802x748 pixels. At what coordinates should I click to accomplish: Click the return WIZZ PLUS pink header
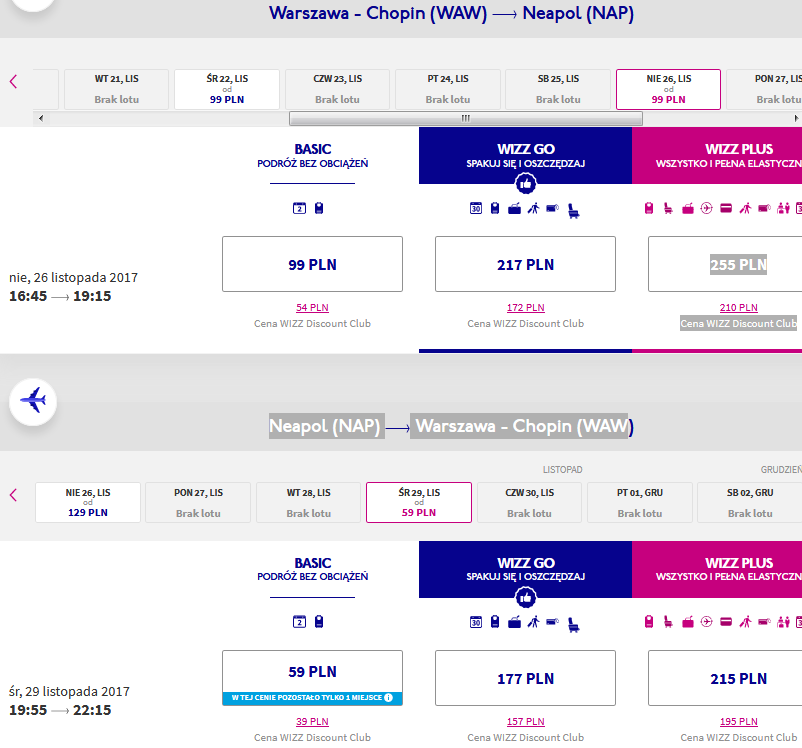[x=717, y=569]
